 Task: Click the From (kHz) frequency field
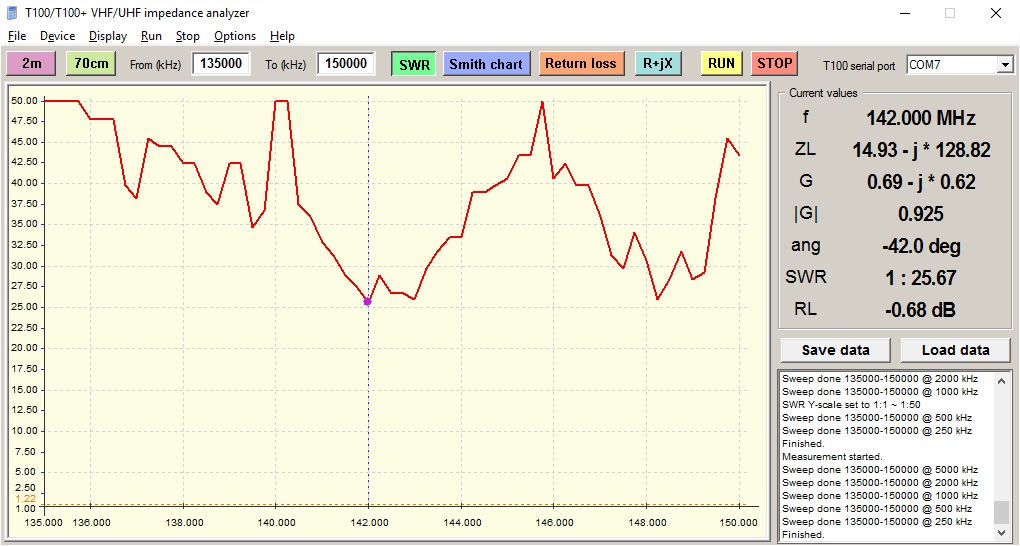(x=221, y=64)
